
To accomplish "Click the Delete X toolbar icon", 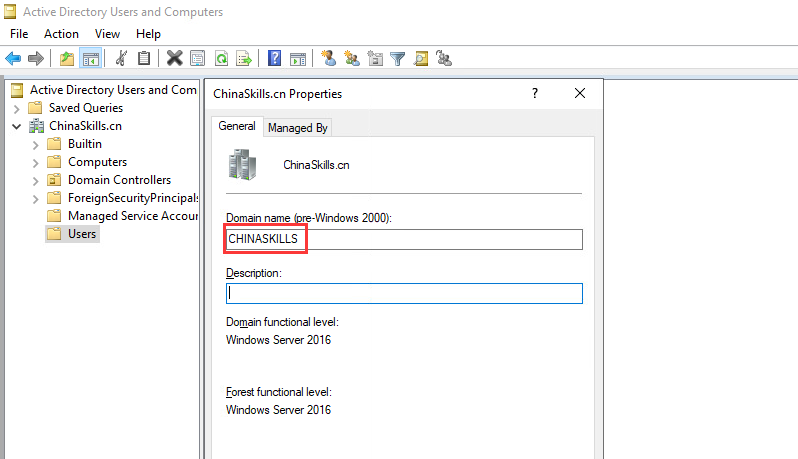I will coord(174,59).
